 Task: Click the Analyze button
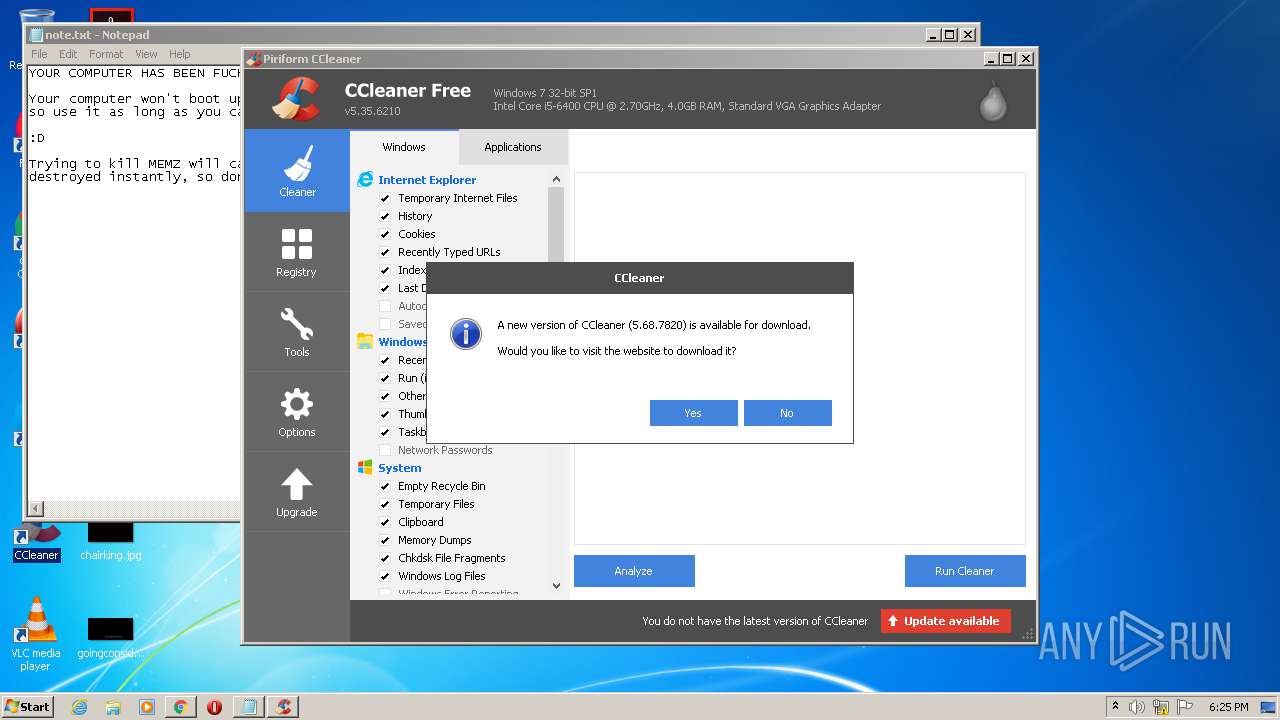click(x=634, y=571)
